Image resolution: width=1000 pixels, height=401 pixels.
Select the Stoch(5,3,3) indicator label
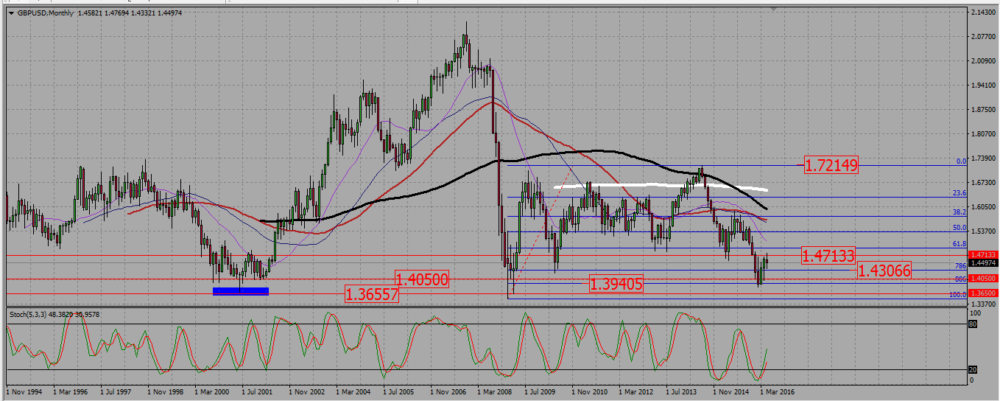tap(52, 315)
